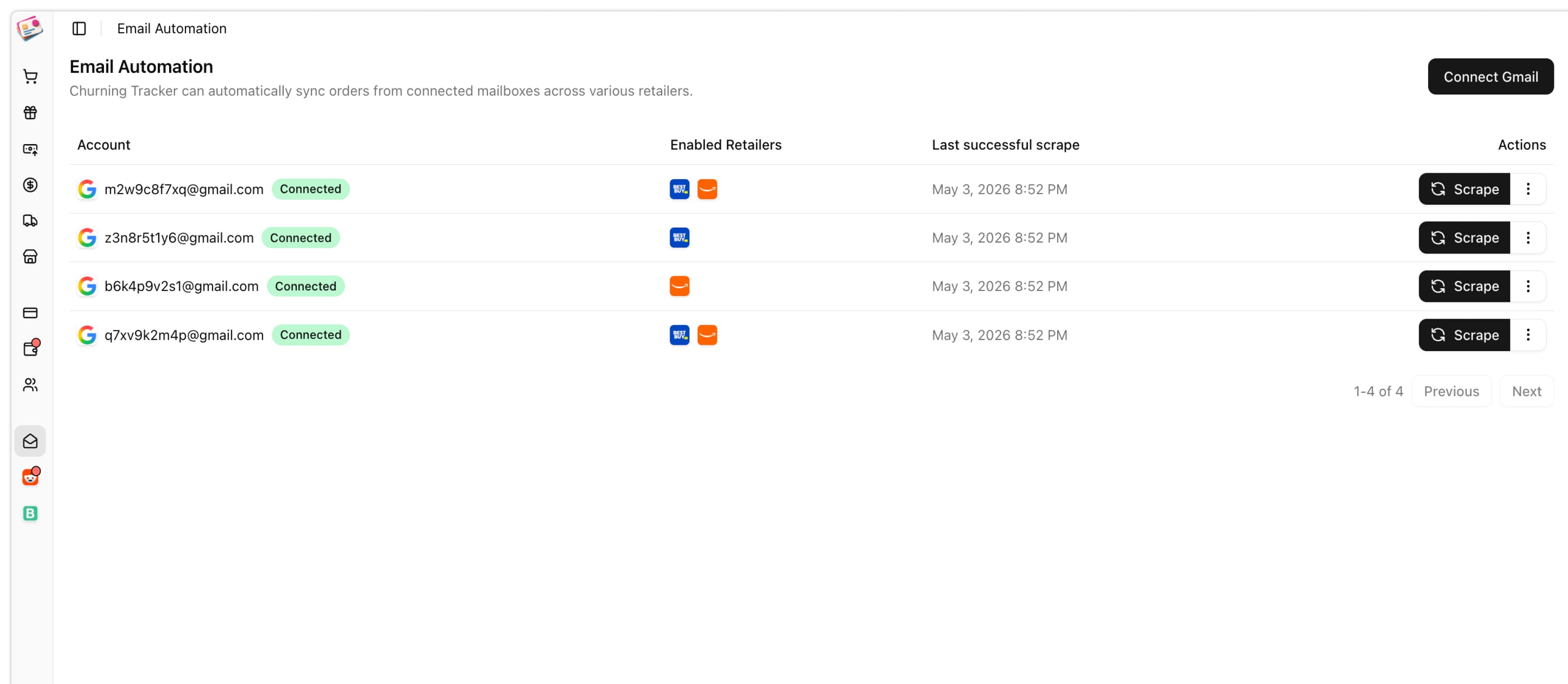Click the Connected badge for q7xv9k2m4p

coord(310,335)
